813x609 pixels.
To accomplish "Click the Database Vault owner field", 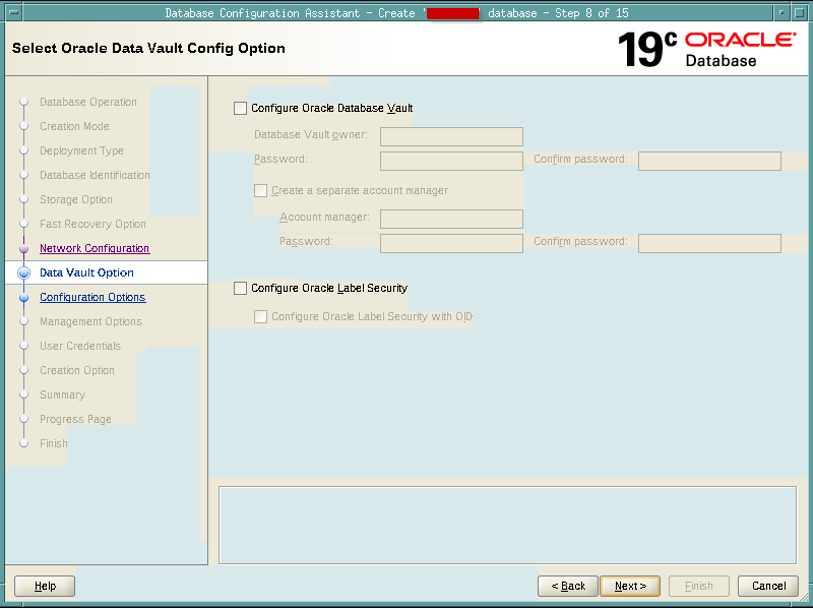I will [451, 137].
